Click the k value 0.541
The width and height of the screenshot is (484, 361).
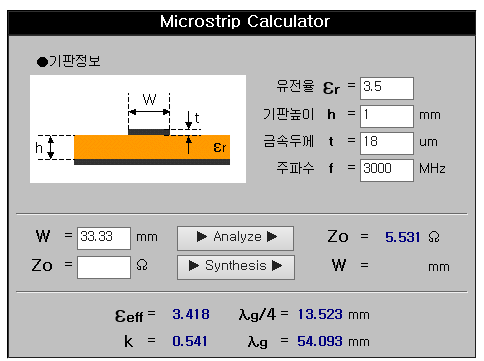[190, 341]
